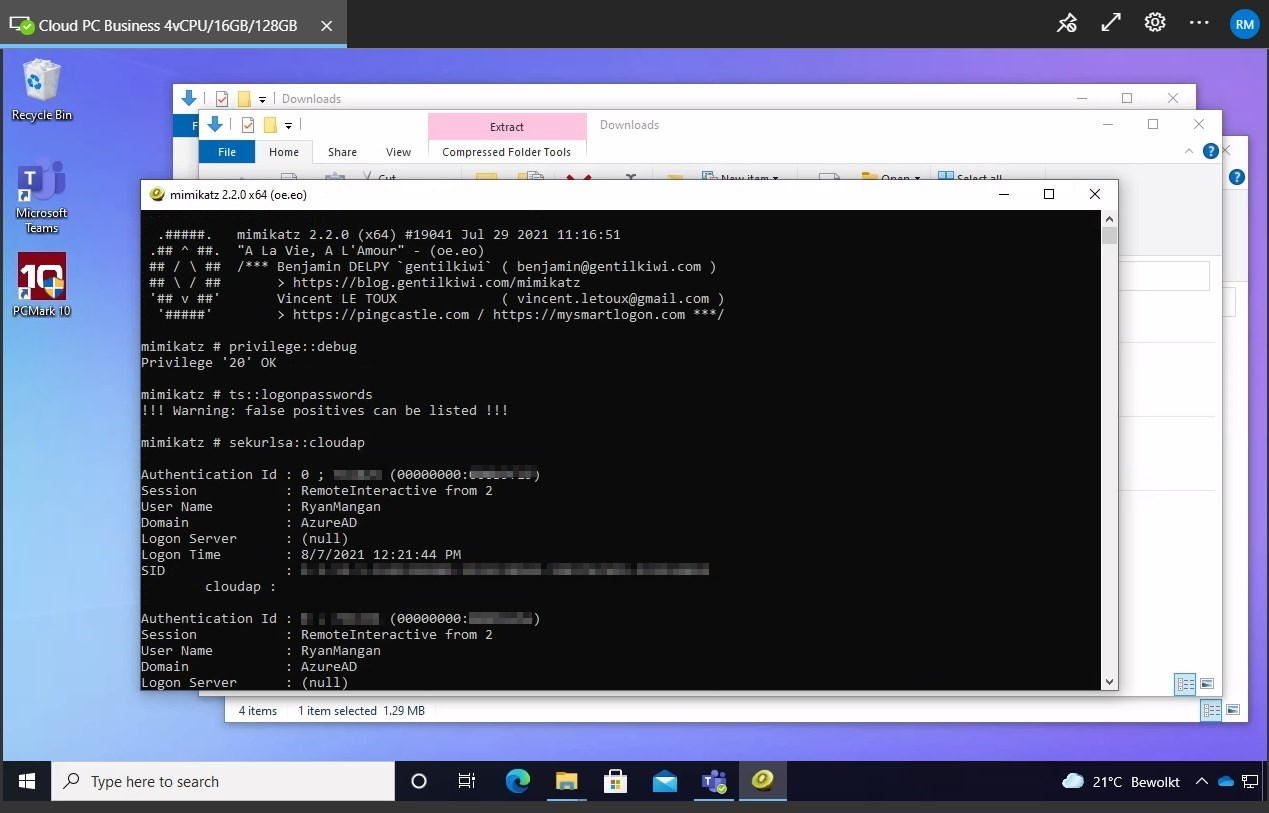Collapse the ribbon chevron in front Downloads window
This screenshot has height=813, width=1269.
[x=1189, y=152]
